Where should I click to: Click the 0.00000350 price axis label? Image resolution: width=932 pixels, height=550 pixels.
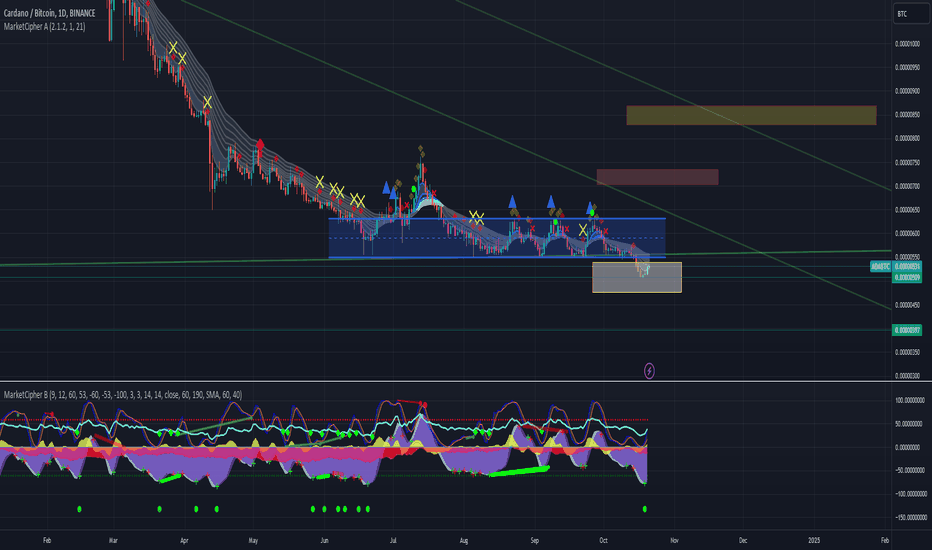[x=907, y=352]
